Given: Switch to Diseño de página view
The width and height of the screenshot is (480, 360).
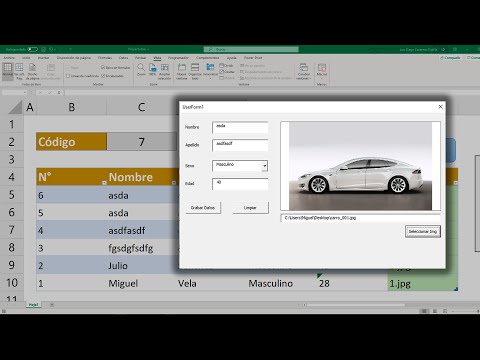Looking at the screenshot, I should point(32,71).
